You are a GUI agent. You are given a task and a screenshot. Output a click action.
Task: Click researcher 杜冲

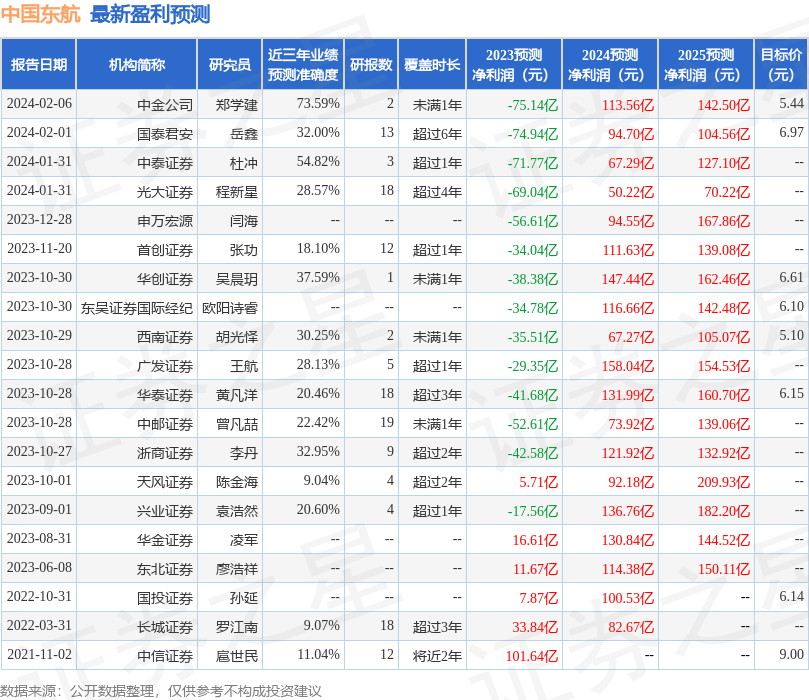pyautogui.click(x=244, y=163)
